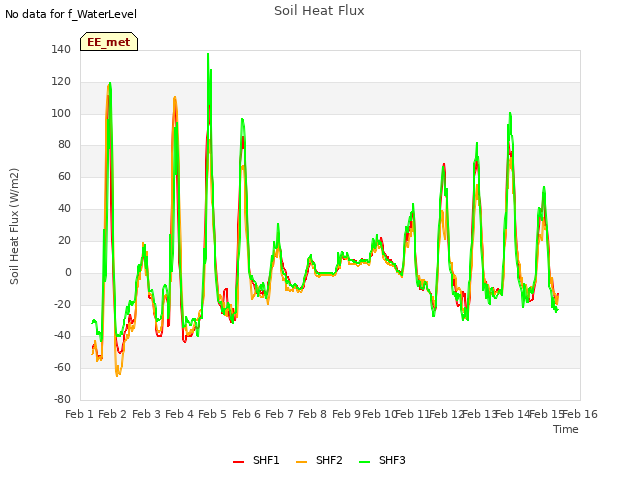Click the 'Feb 8' x-axis tick label
640x480 pixels.
tap(313, 414)
